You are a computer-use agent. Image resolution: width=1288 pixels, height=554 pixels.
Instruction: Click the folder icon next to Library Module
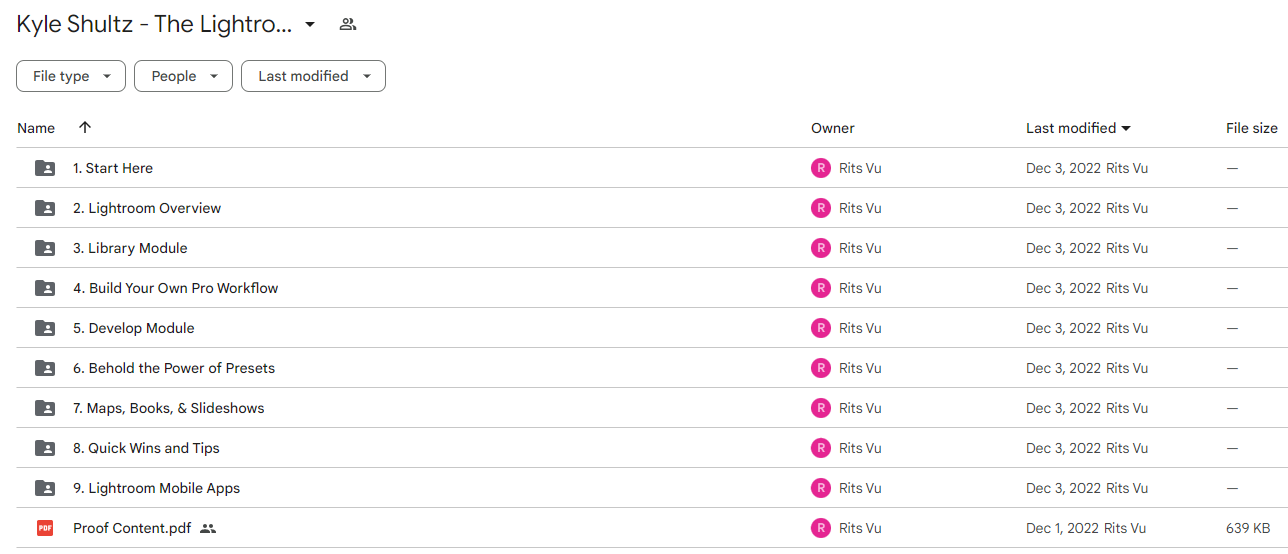(x=45, y=248)
